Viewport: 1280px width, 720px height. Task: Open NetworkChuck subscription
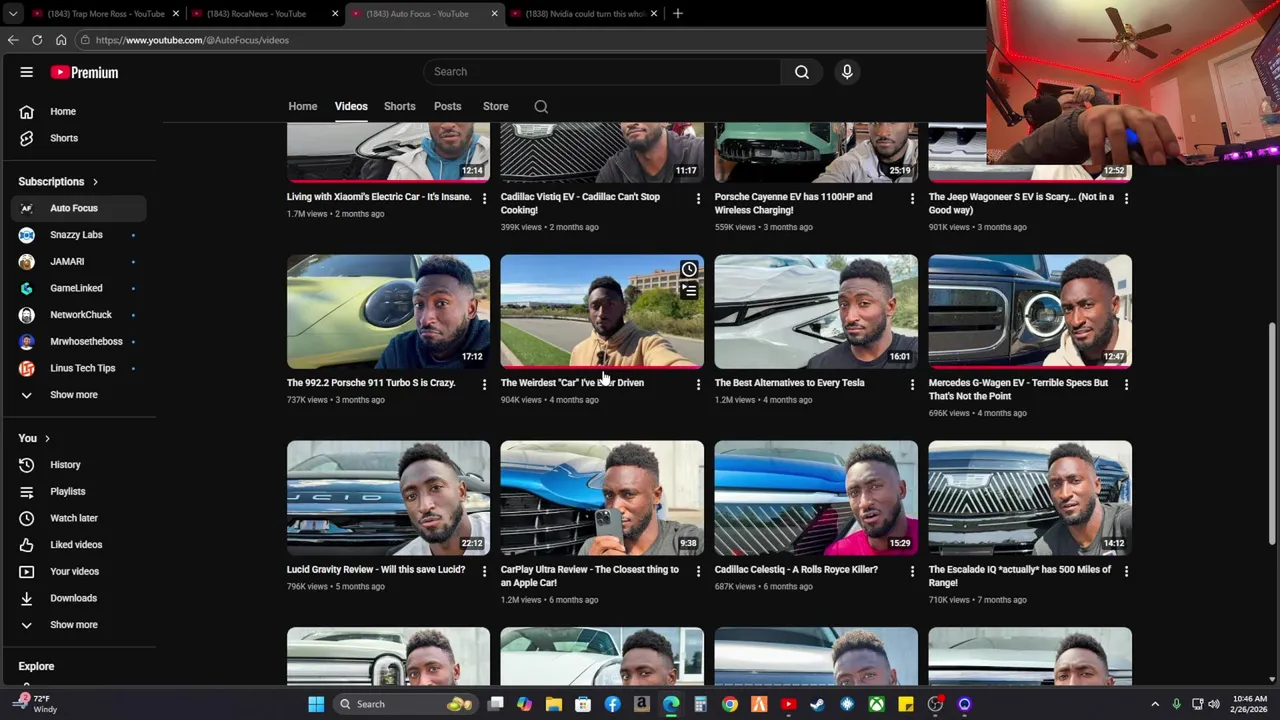[x=79, y=315]
